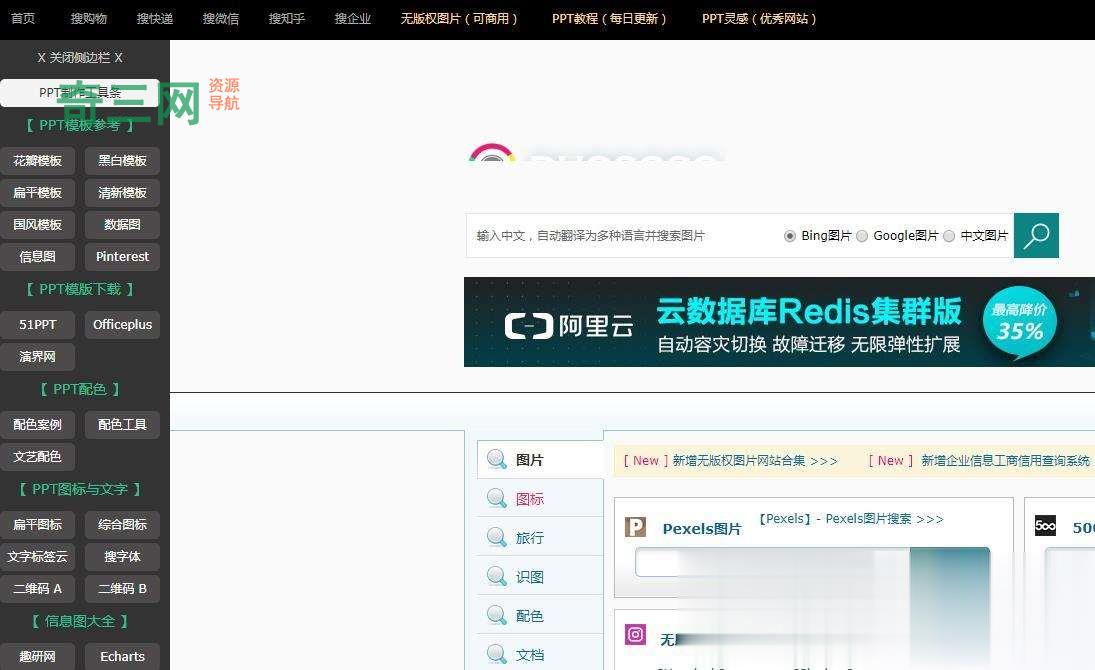Open the 搜知乎 menu item
The width and height of the screenshot is (1095, 670).
287,18
